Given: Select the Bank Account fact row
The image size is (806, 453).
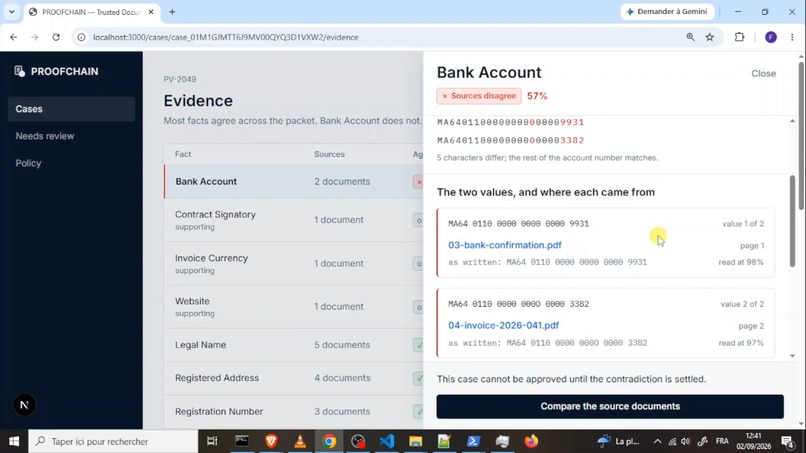Looking at the screenshot, I should pyautogui.click(x=294, y=182).
